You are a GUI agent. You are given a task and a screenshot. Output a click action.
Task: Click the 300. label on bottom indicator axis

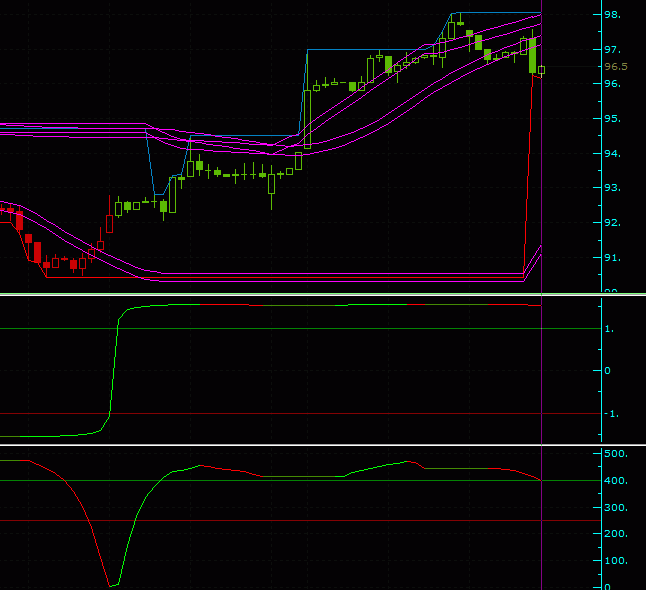click(616, 508)
